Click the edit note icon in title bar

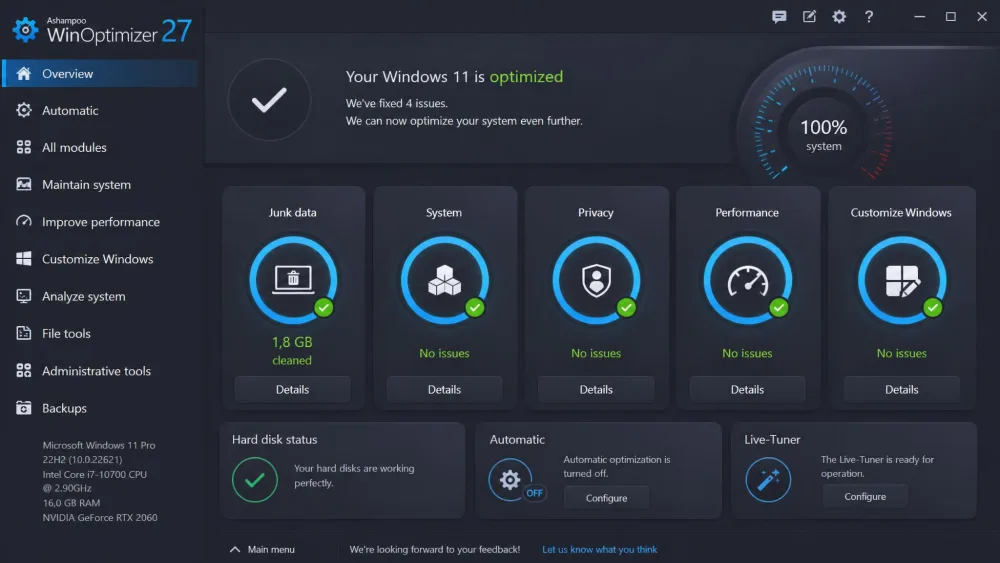809,17
